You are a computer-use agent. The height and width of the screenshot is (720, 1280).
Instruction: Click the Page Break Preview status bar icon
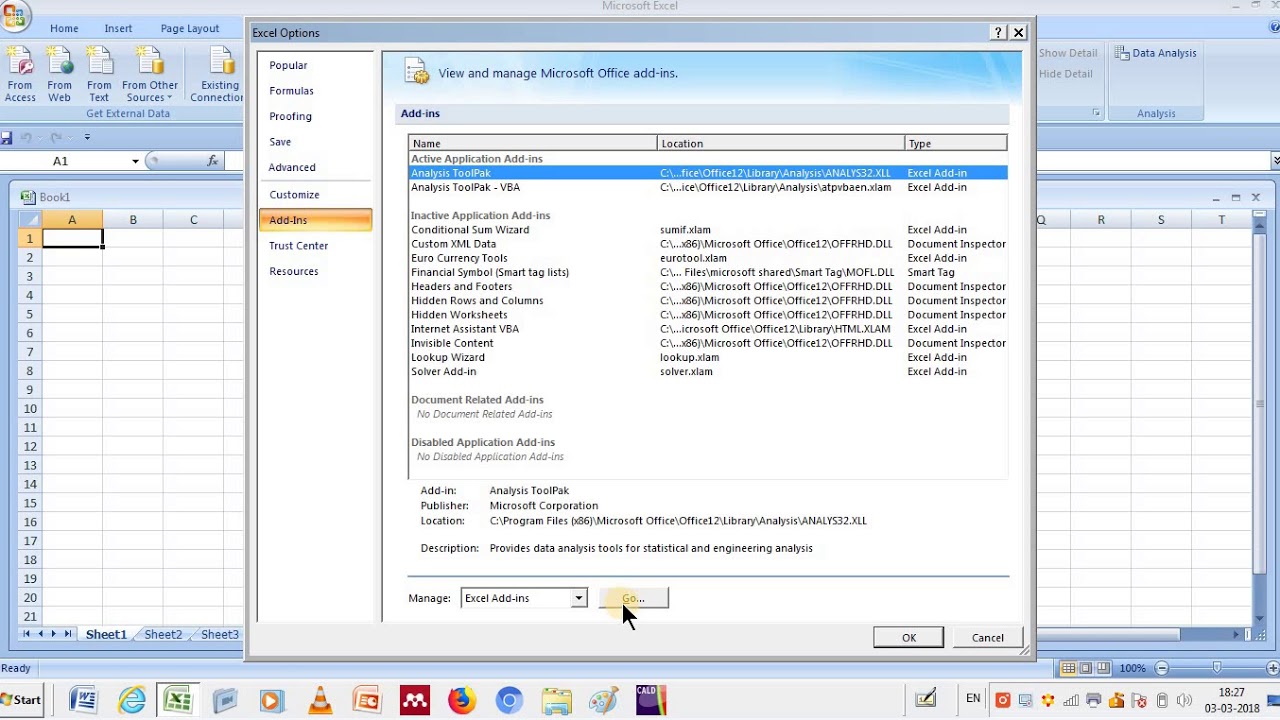point(1105,668)
